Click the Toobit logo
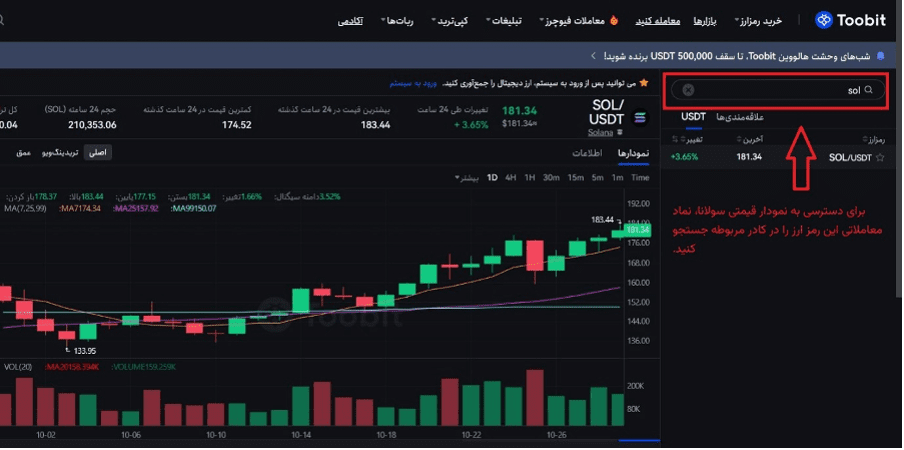The height and width of the screenshot is (450, 904). point(850,20)
